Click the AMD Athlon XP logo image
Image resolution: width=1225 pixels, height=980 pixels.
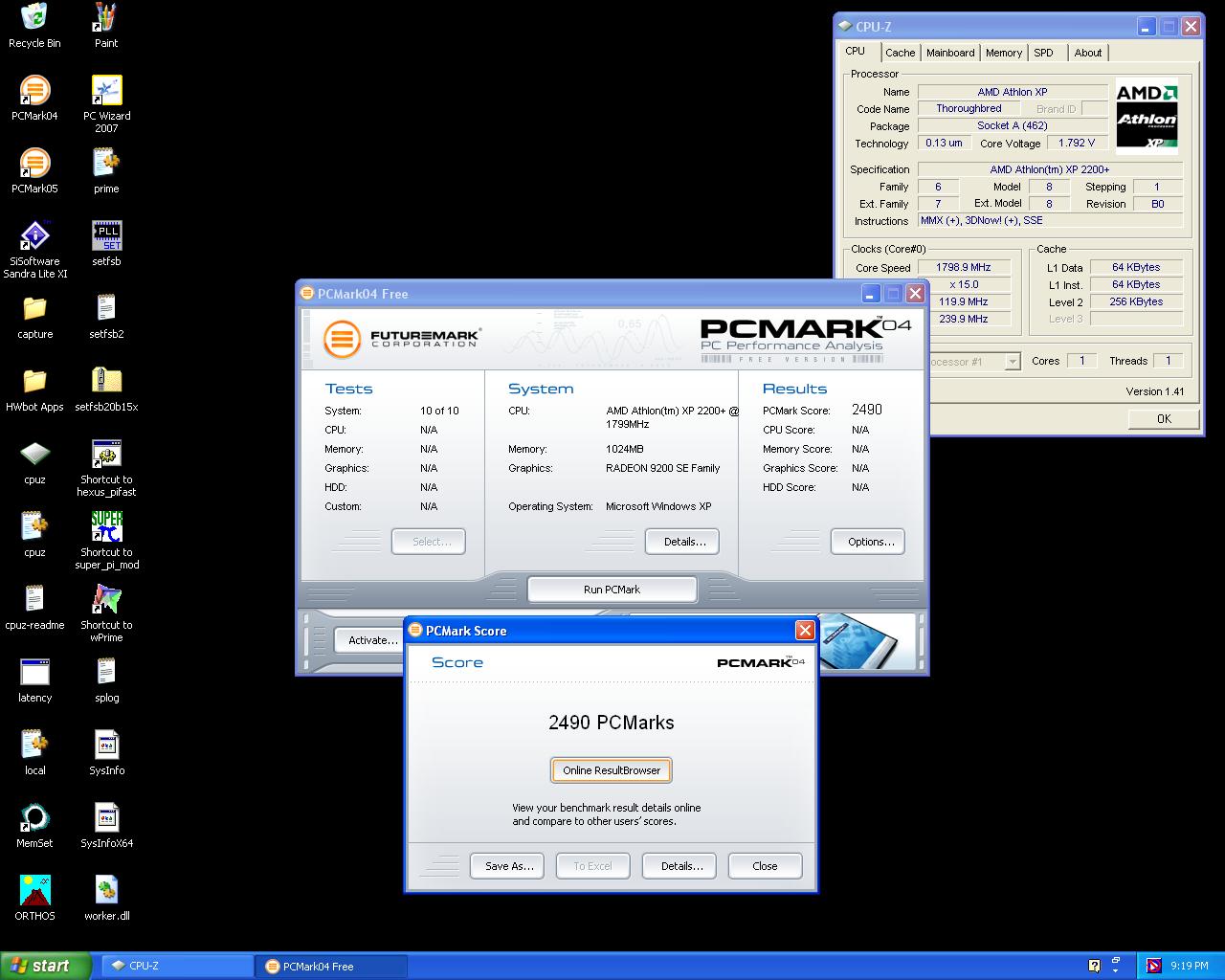coord(1147,116)
